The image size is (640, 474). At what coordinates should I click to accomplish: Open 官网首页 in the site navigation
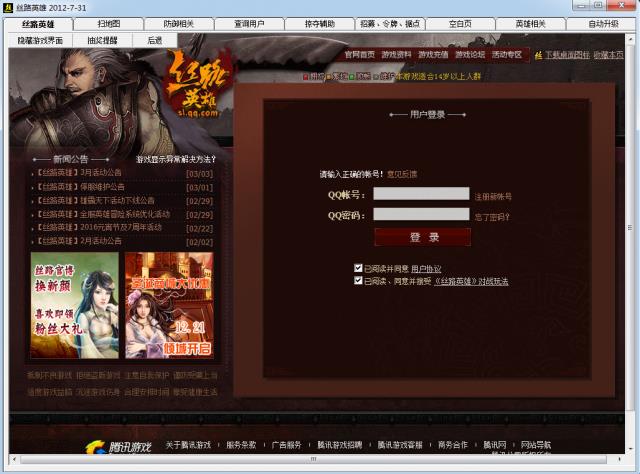click(x=359, y=55)
